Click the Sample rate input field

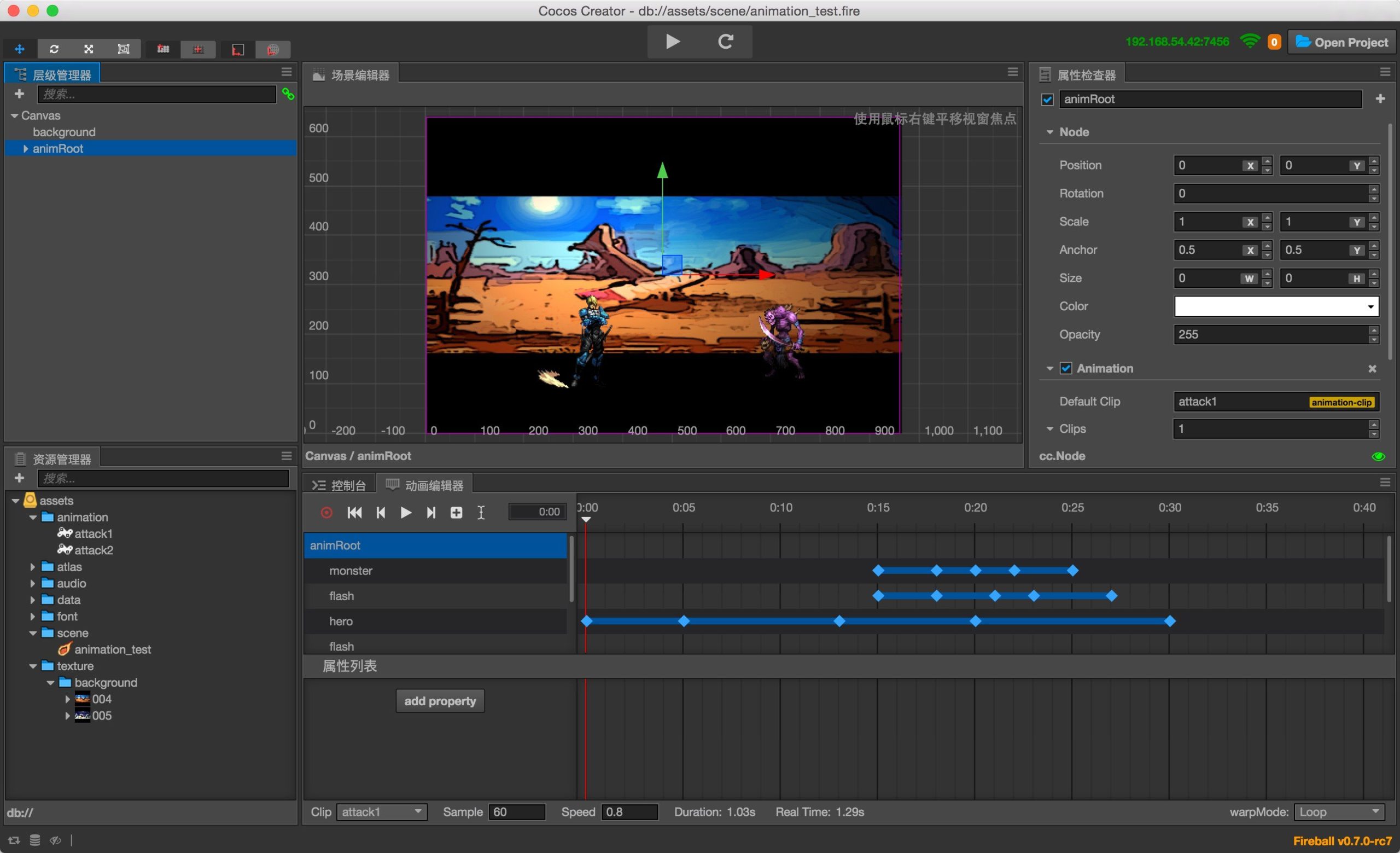point(516,811)
